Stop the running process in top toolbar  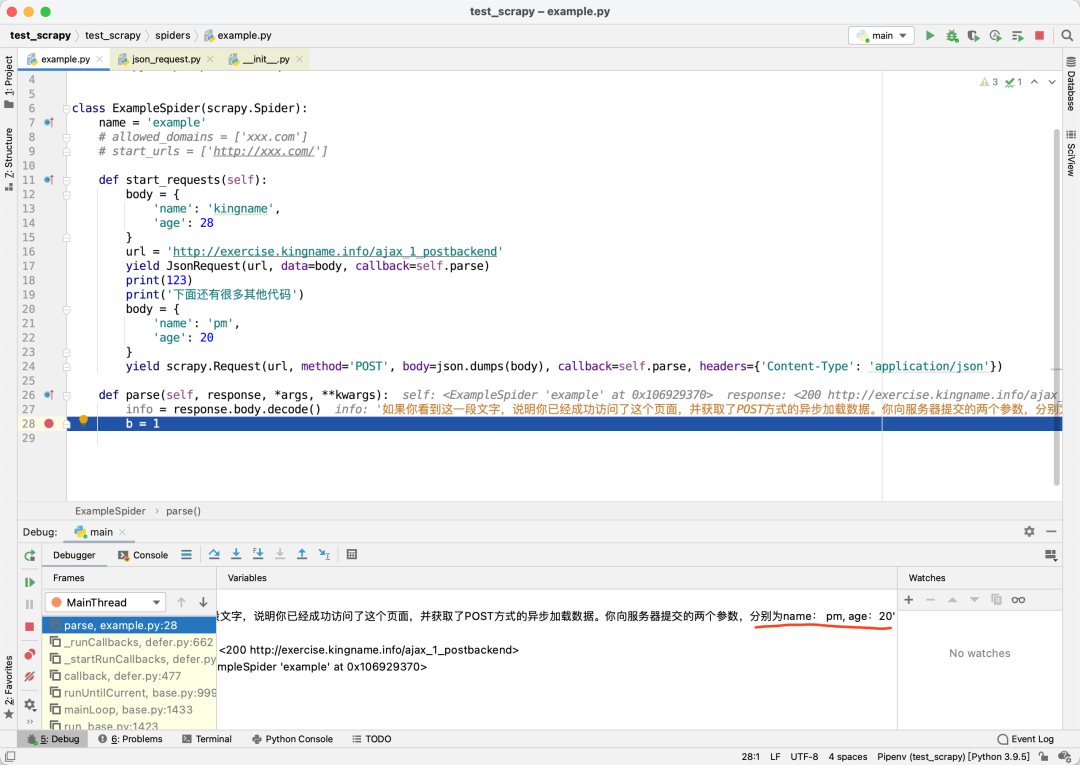click(x=1039, y=35)
